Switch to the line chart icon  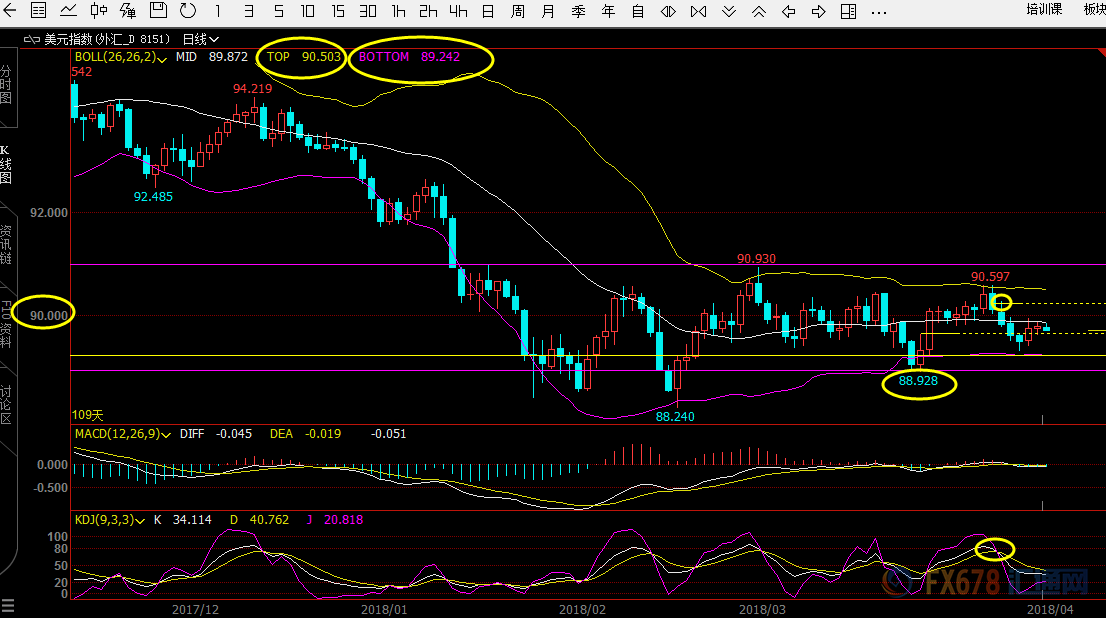68,11
